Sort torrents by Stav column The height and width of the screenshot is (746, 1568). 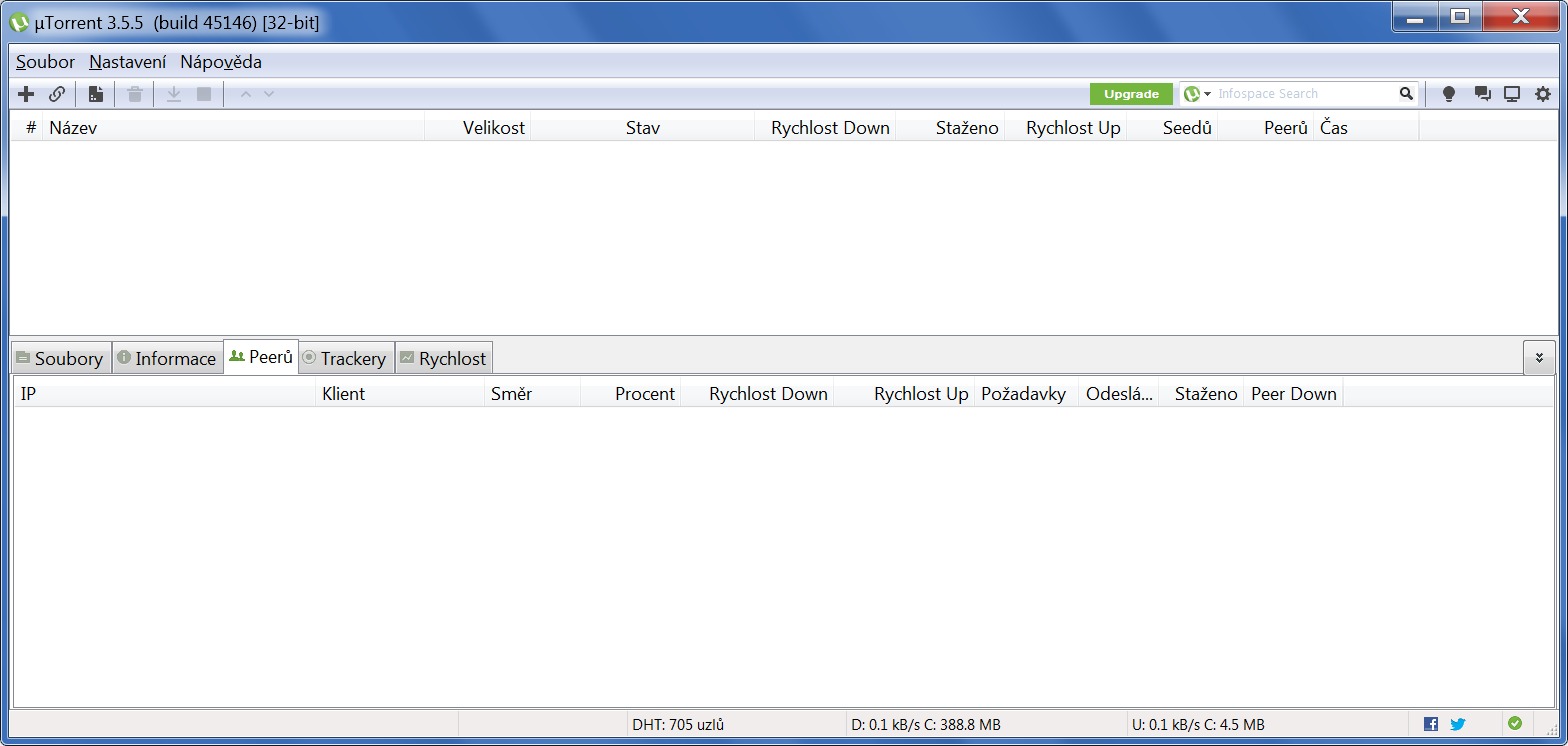(643, 128)
